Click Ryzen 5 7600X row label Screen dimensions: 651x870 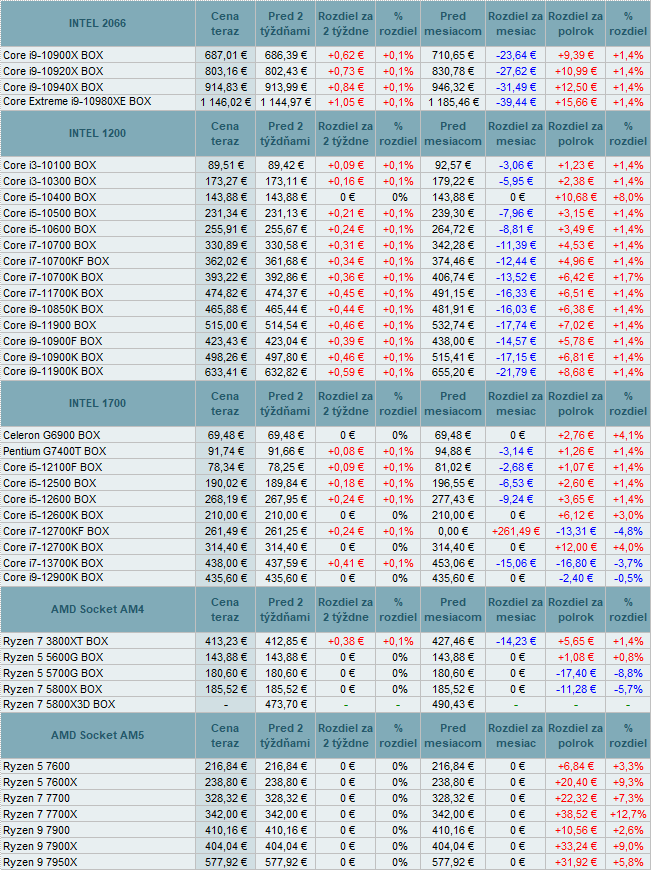point(40,783)
